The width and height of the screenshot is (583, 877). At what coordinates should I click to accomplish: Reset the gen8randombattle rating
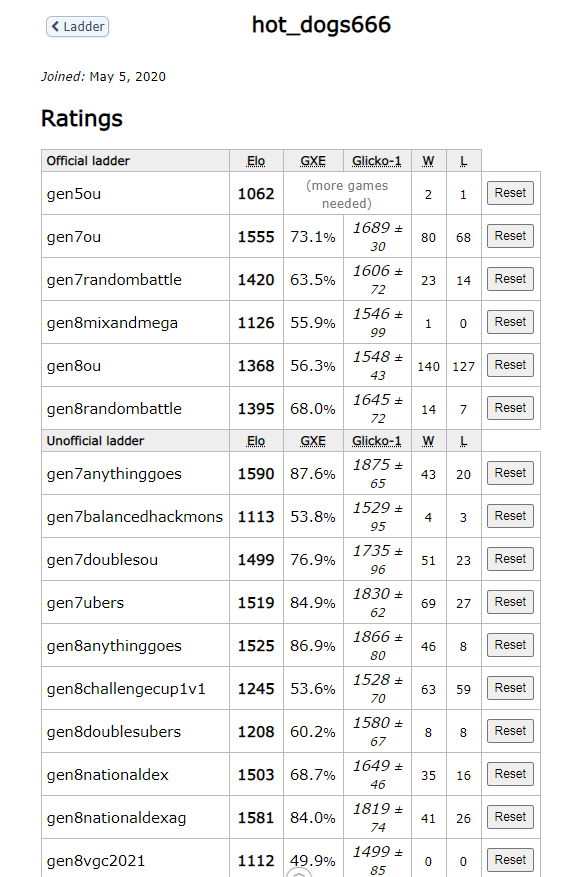(x=510, y=408)
